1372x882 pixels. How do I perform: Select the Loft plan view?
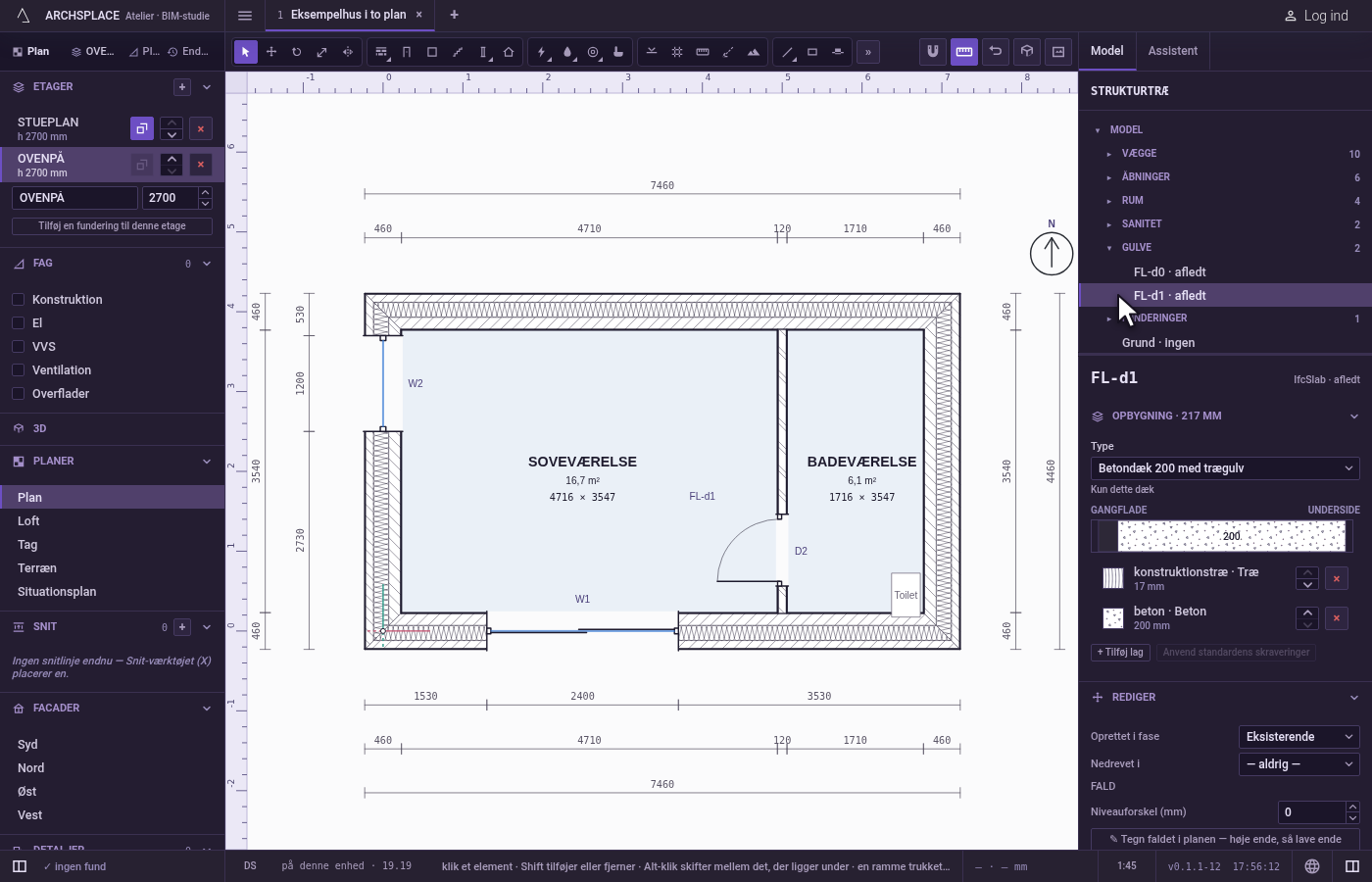[113, 521]
